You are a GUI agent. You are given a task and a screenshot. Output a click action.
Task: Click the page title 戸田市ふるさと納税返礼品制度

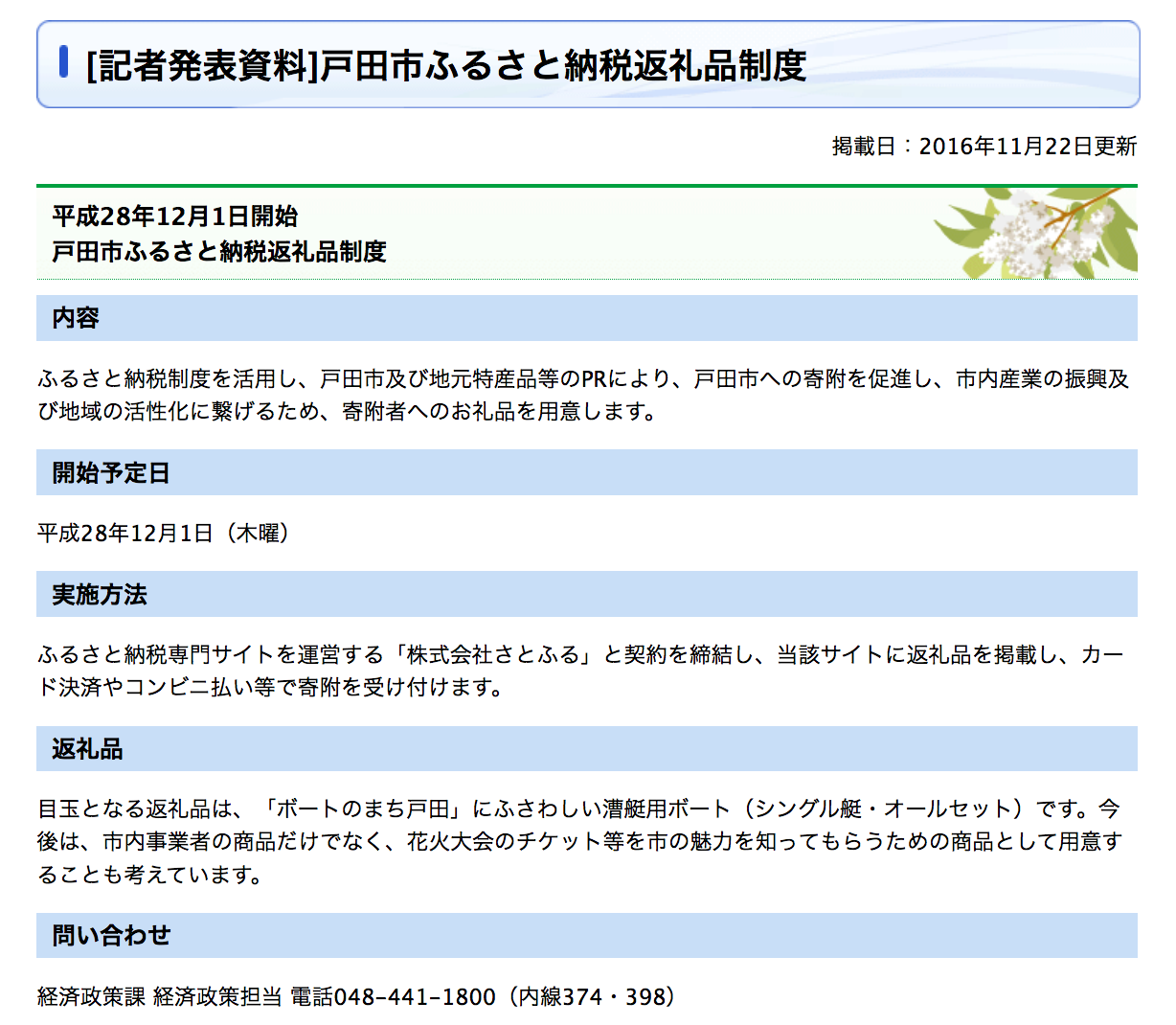[x=446, y=65]
